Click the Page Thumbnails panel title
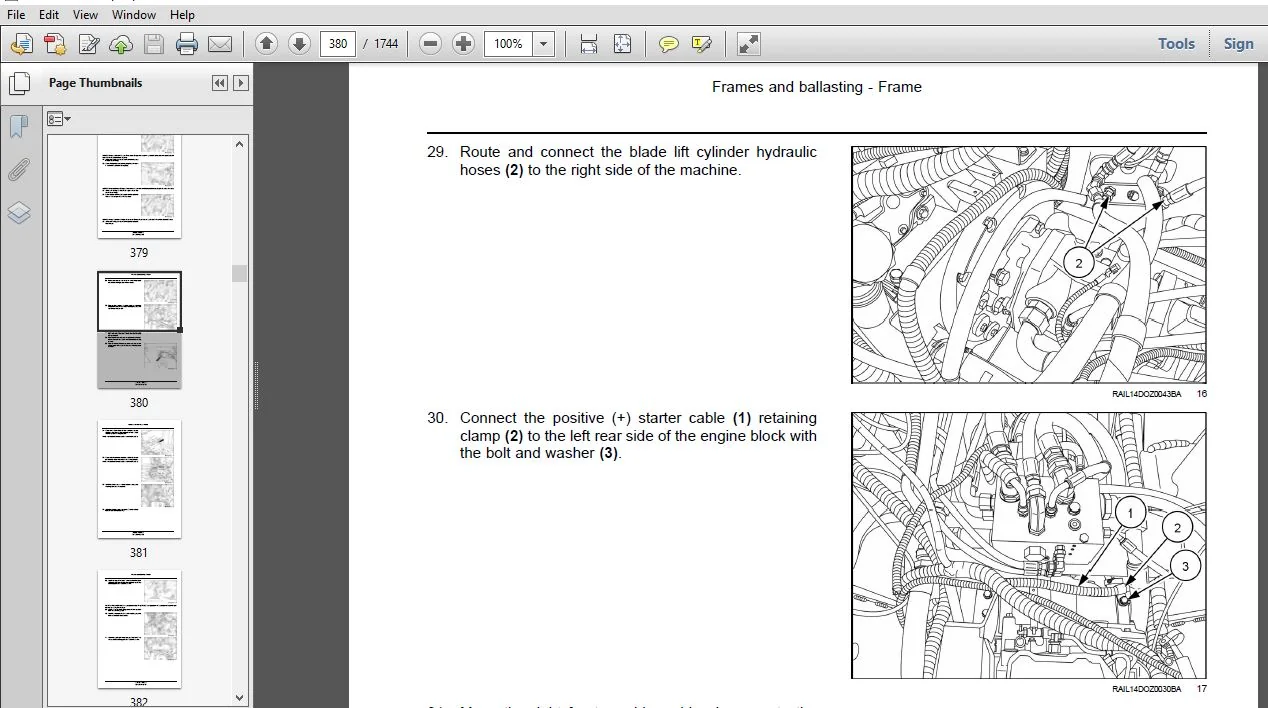The width and height of the screenshot is (1268, 708). [95, 83]
